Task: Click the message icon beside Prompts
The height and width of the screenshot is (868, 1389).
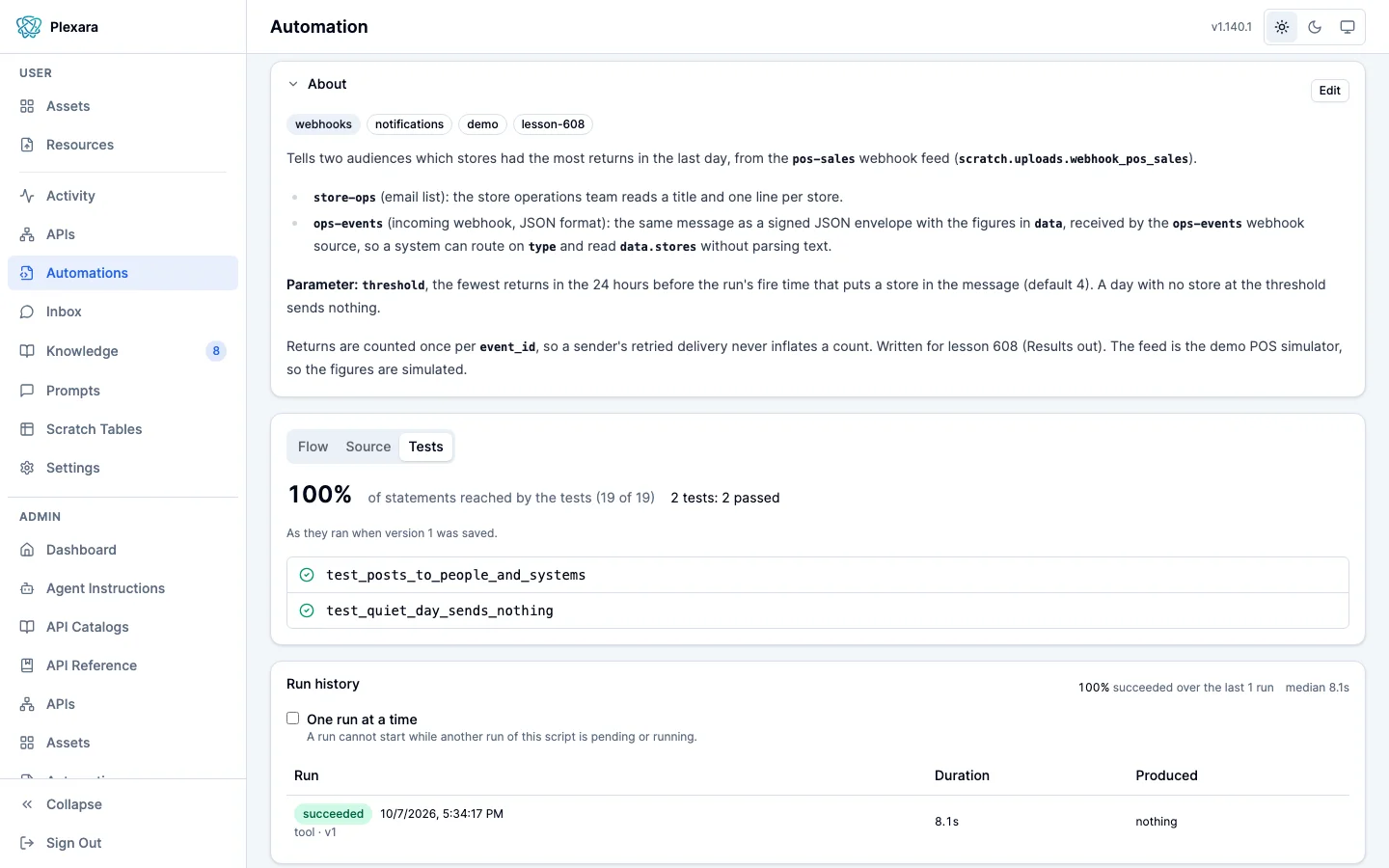Action: pos(27,391)
